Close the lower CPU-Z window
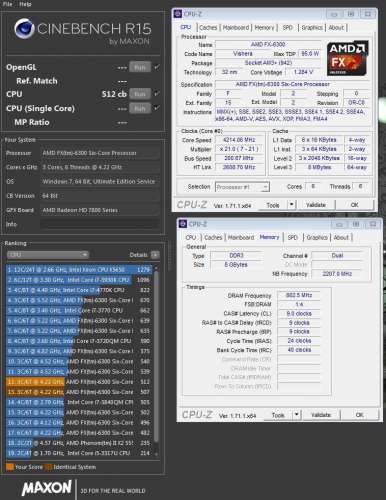386x500 pixels. (373, 224)
